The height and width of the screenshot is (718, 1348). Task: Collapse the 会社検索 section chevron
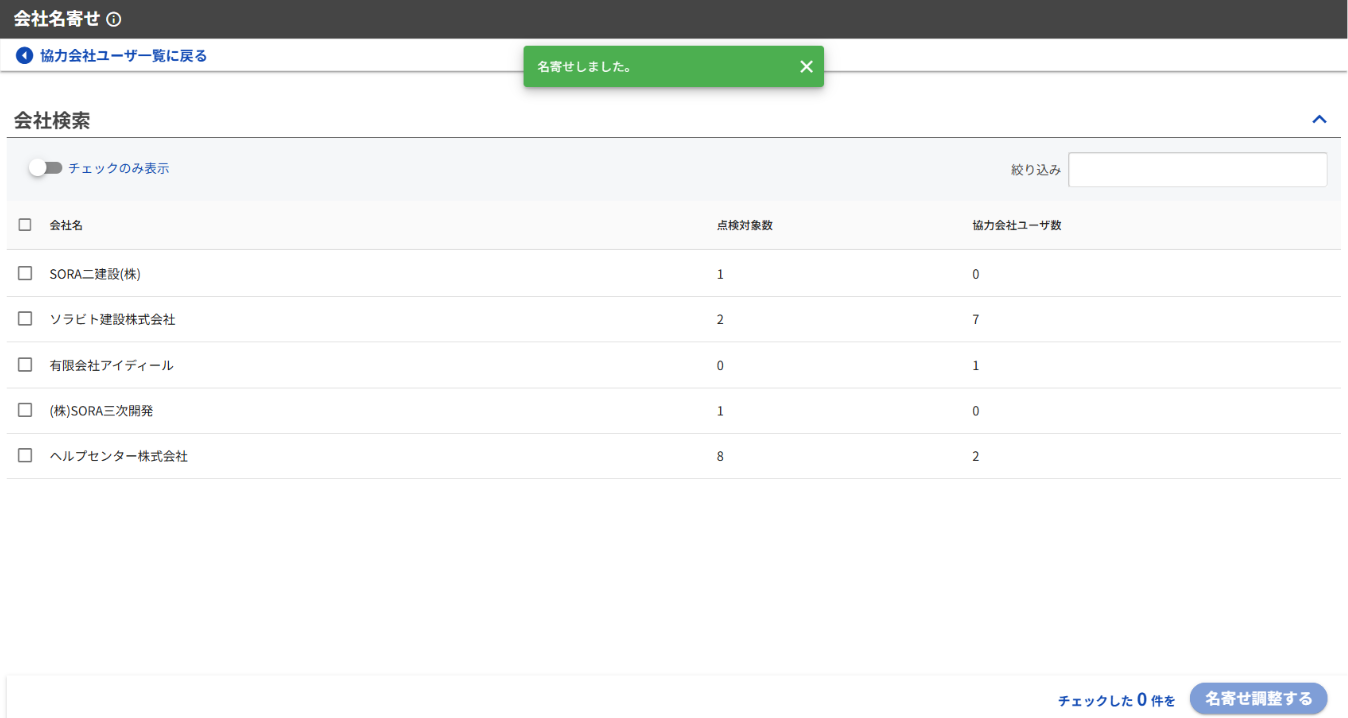(1319, 120)
